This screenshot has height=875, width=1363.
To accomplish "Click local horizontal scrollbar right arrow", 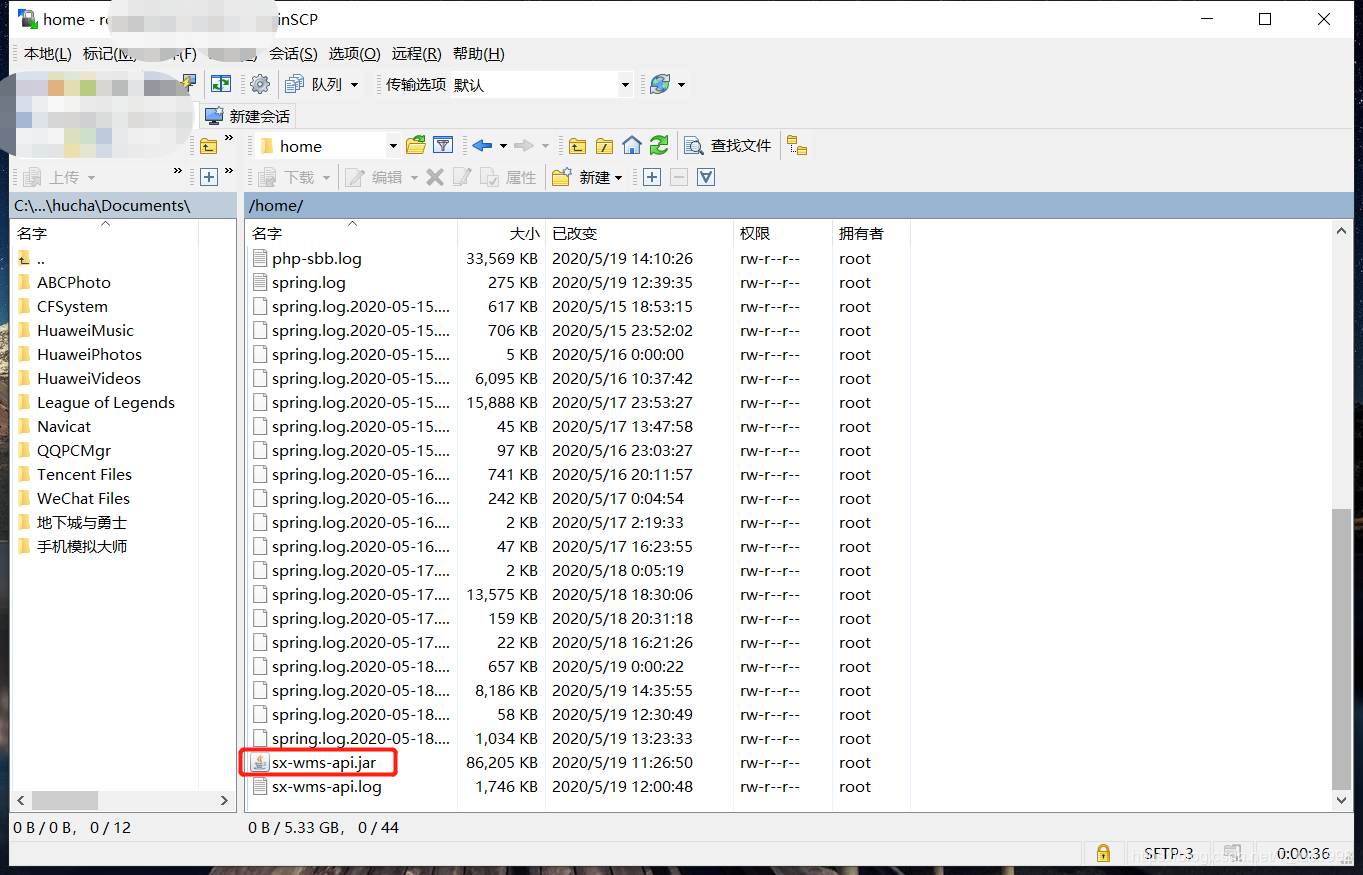I will (224, 801).
